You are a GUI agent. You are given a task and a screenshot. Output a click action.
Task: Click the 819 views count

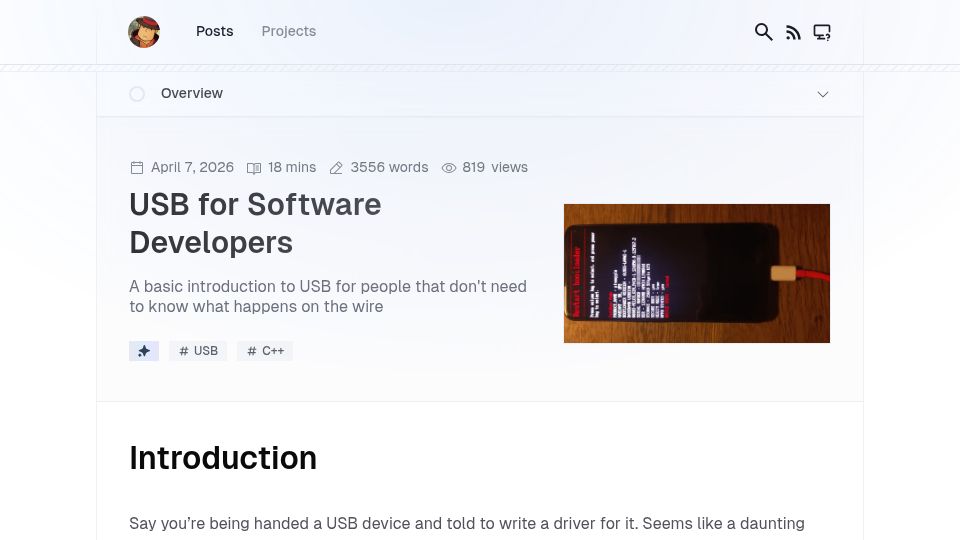click(495, 167)
